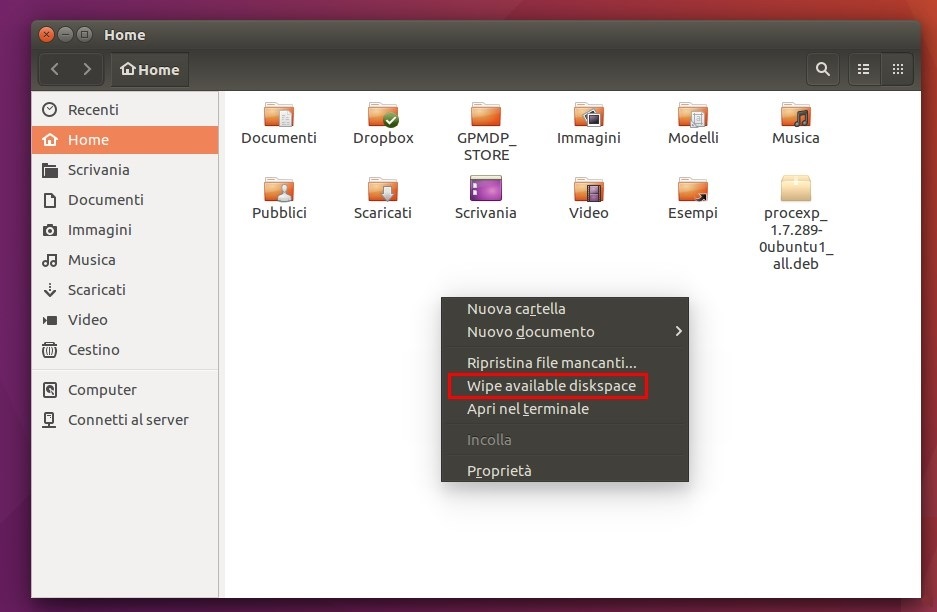
Task: Select Home in the sidebar
Action: pyautogui.click(x=125, y=140)
